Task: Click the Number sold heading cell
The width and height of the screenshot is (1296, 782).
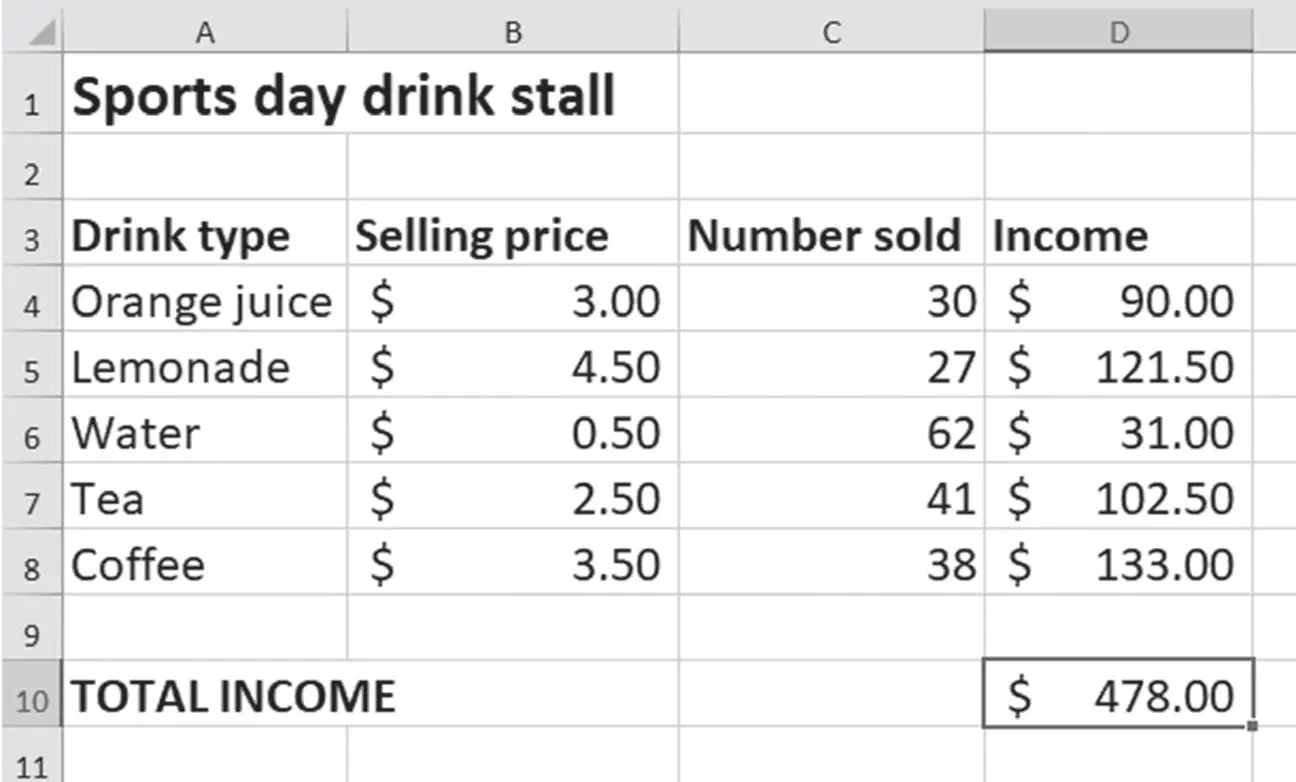Action: pyautogui.click(x=831, y=236)
